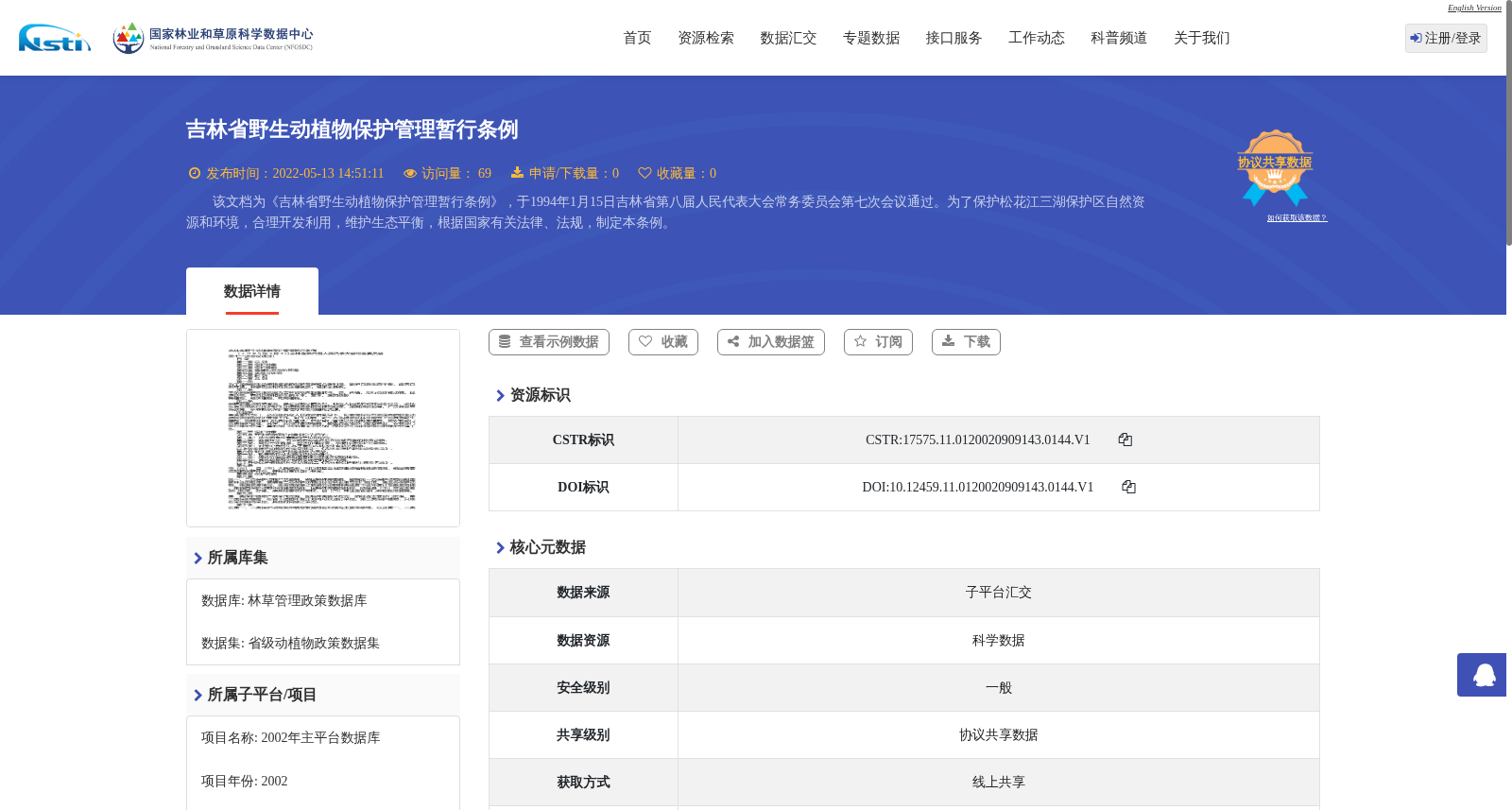Click the 订阅 button
This screenshot has height=810, width=1512.
coord(878,342)
